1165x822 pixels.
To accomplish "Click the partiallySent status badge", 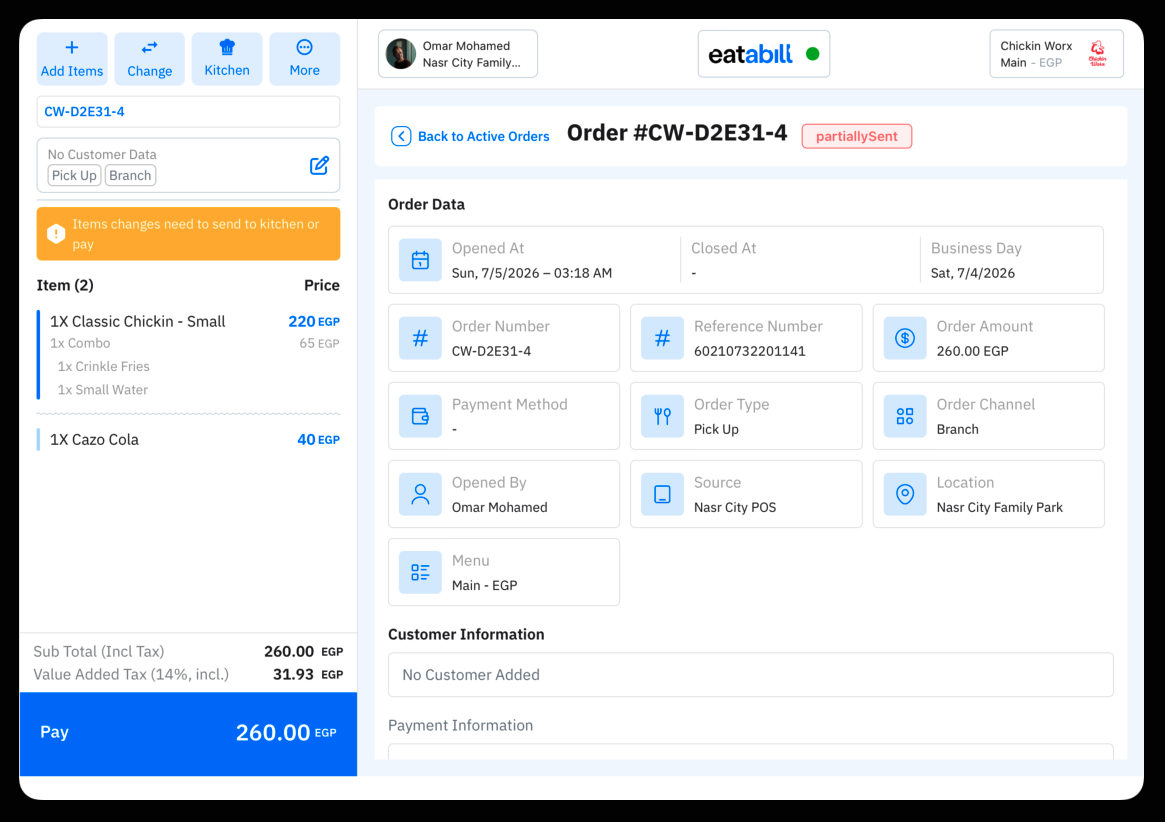I will pyautogui.click(x=857, y=136).
